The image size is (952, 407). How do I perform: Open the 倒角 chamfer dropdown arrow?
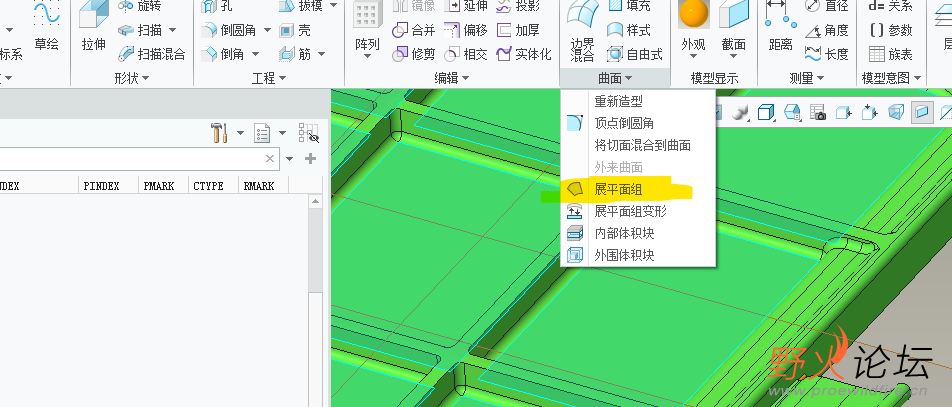click(254, 54)
